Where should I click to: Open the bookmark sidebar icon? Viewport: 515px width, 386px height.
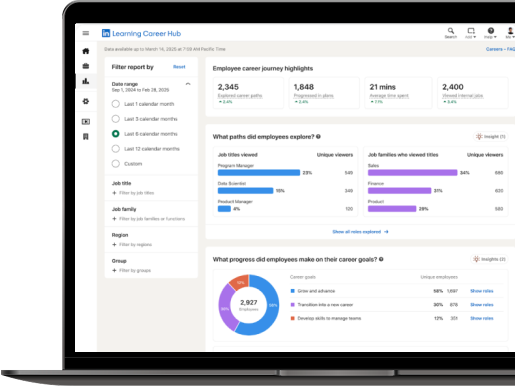click(x=86, y=137)
